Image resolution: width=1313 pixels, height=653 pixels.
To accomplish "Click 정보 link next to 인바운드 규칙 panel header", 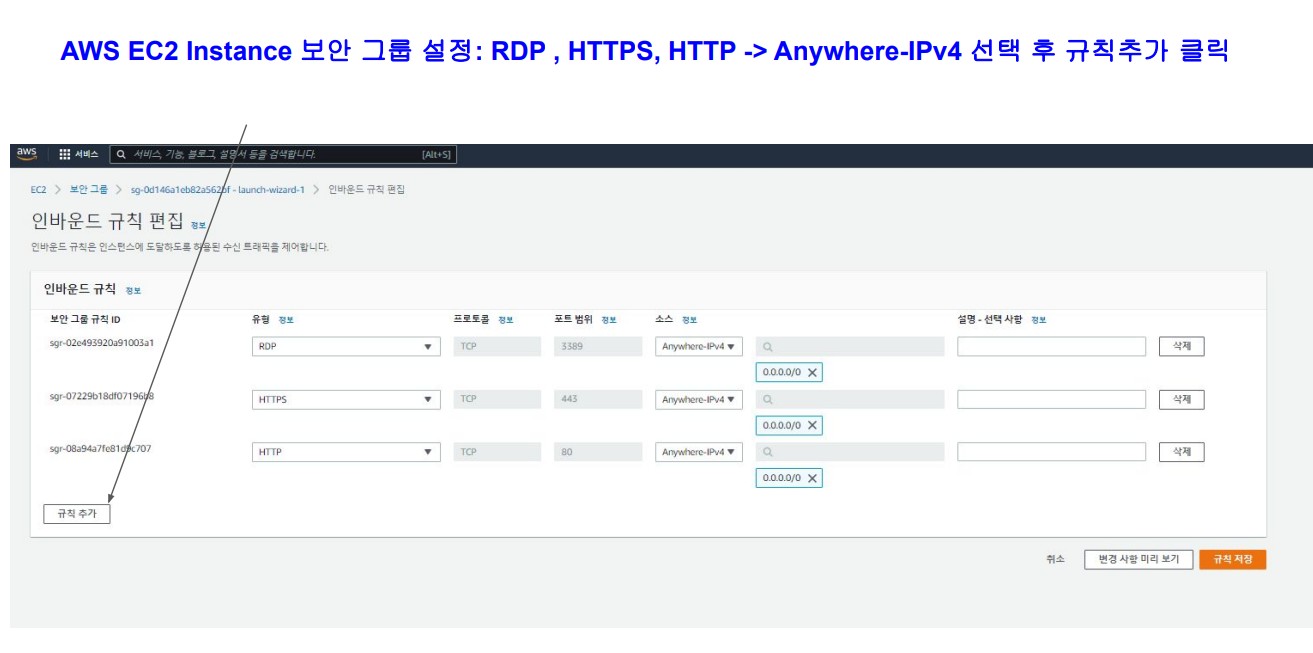I will (133, 291).
